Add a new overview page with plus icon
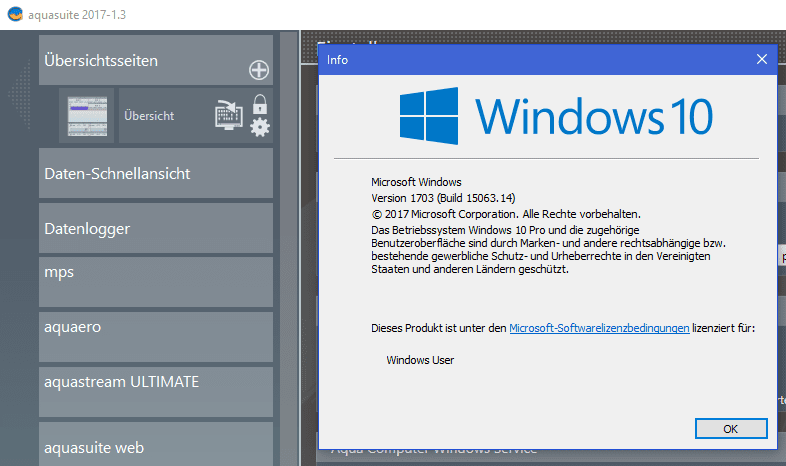The image size is (786, 466). click(x=259, y=70)
